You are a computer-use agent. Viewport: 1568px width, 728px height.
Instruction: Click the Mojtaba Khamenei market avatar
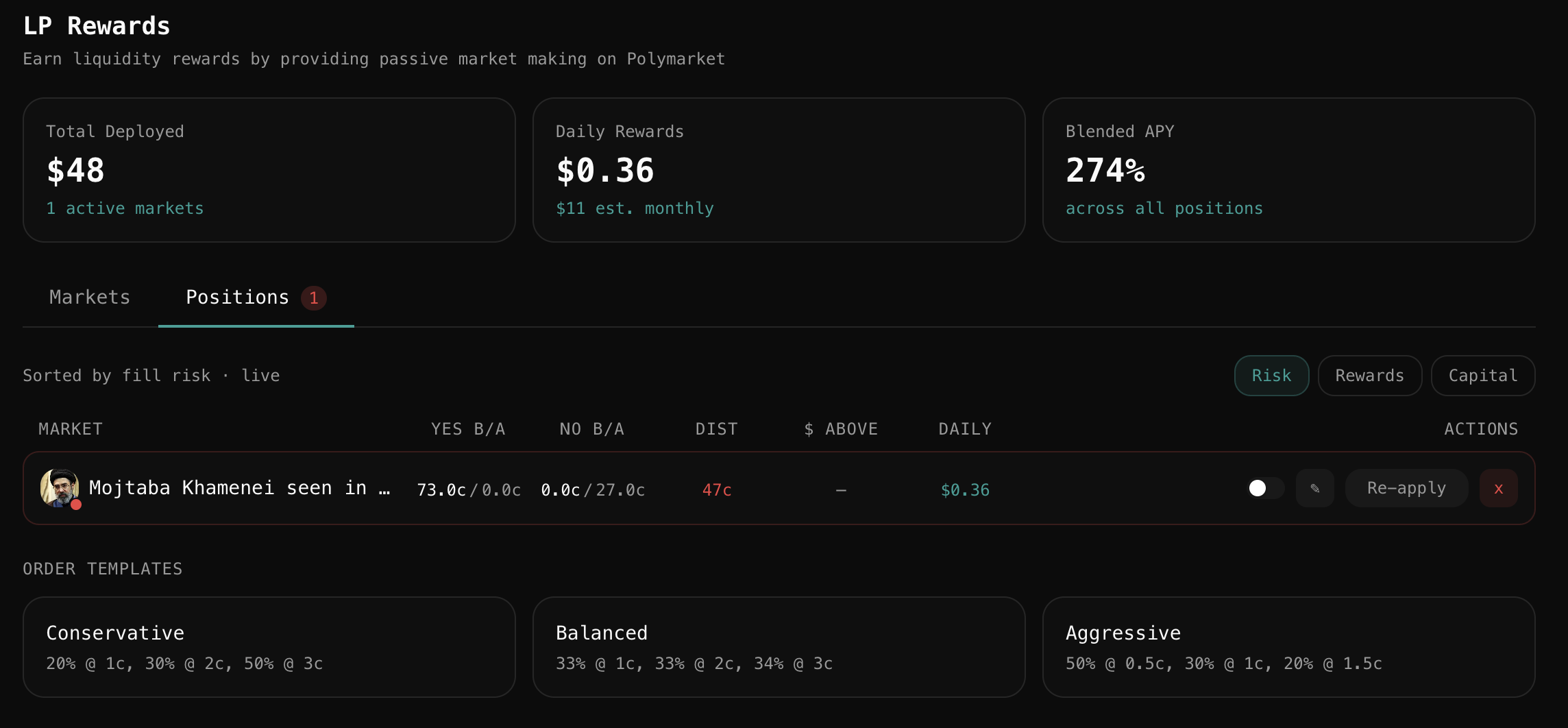[x=60, y=488]
